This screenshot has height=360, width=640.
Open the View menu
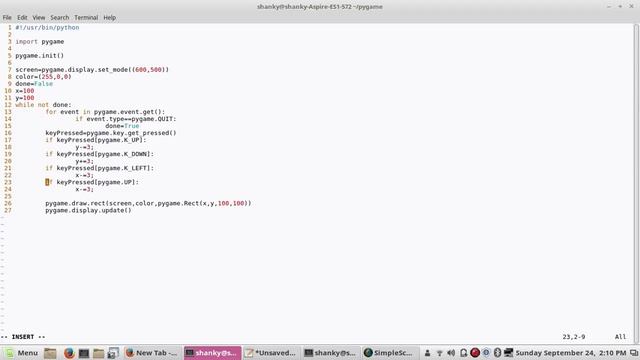coord(39,18)
